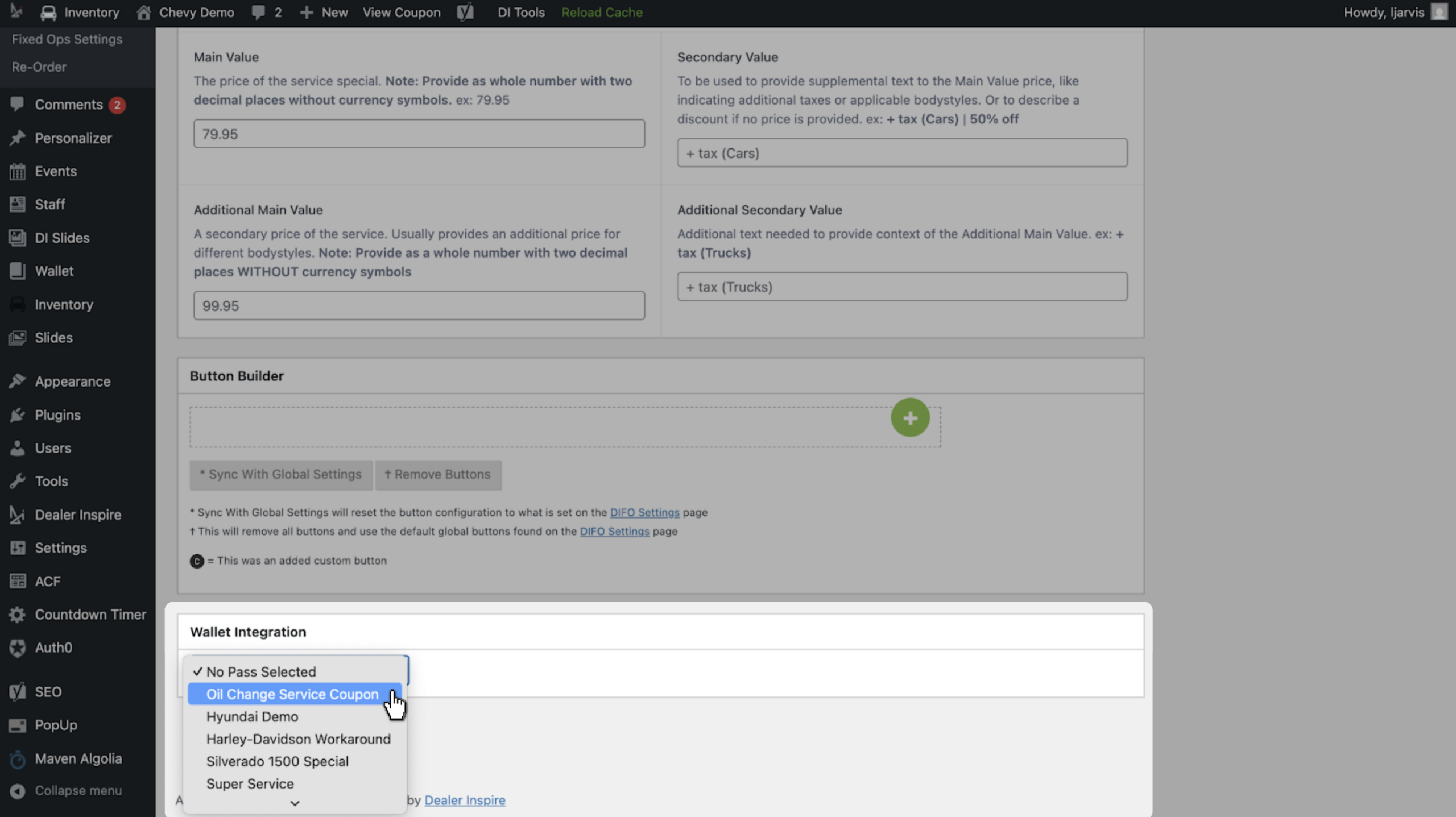The image size is (1456, 817).
Task: Open comments count 2 in admin bar
Action: point(267,12)
